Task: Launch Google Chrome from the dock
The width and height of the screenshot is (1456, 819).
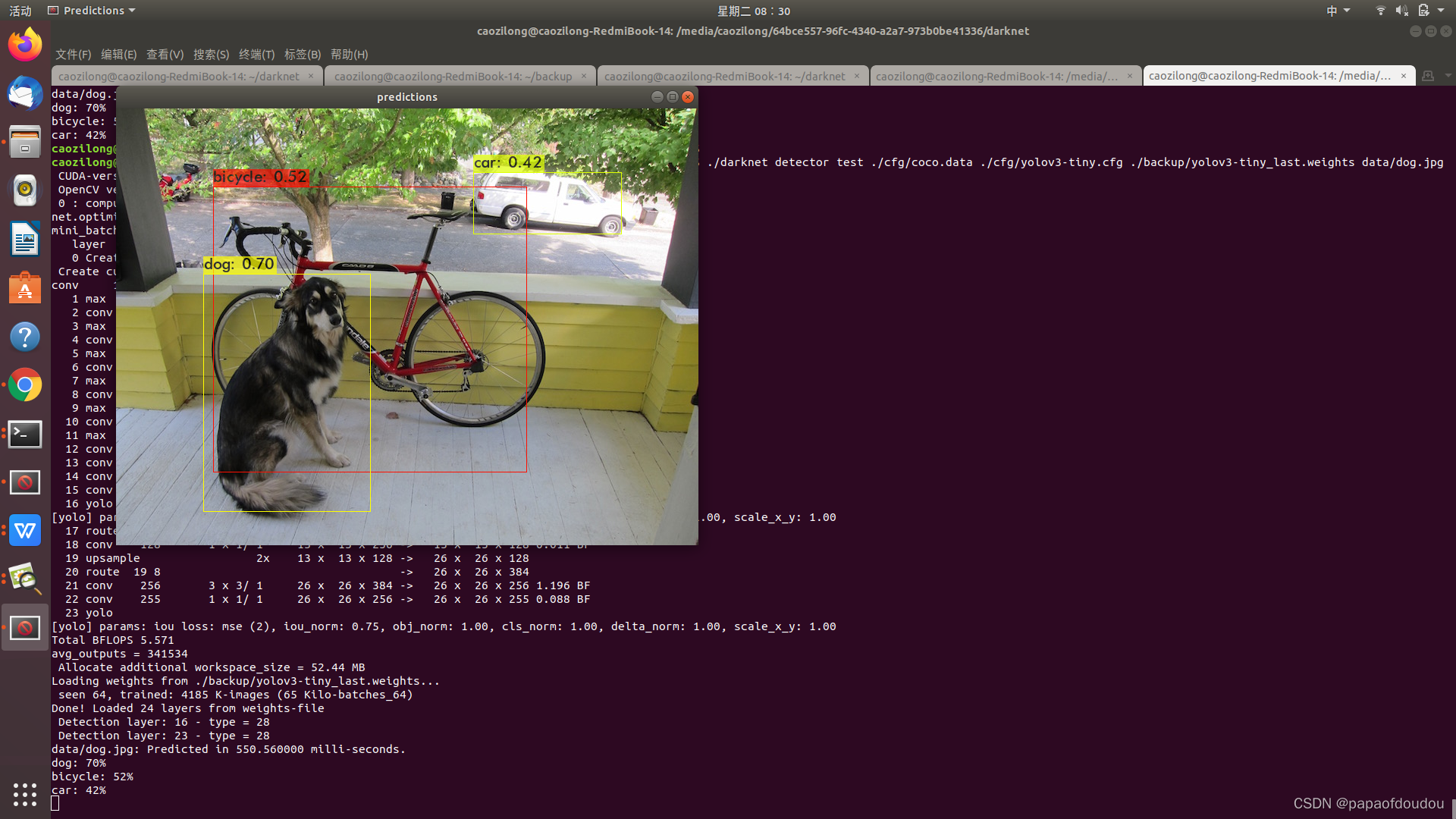Action: (25, 385)
